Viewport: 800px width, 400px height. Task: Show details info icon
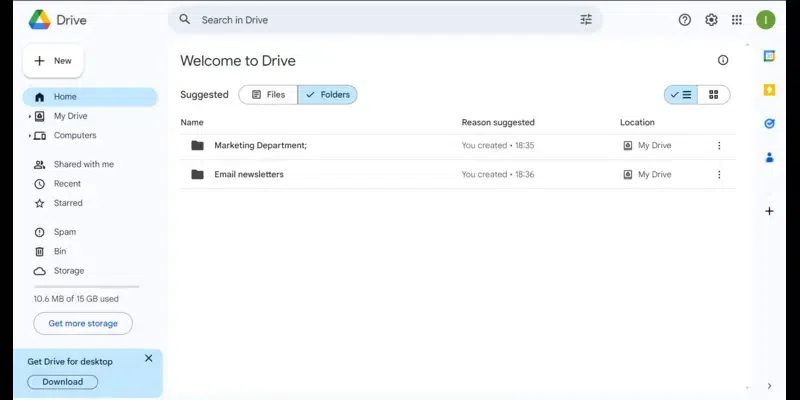tap(723, 60)
